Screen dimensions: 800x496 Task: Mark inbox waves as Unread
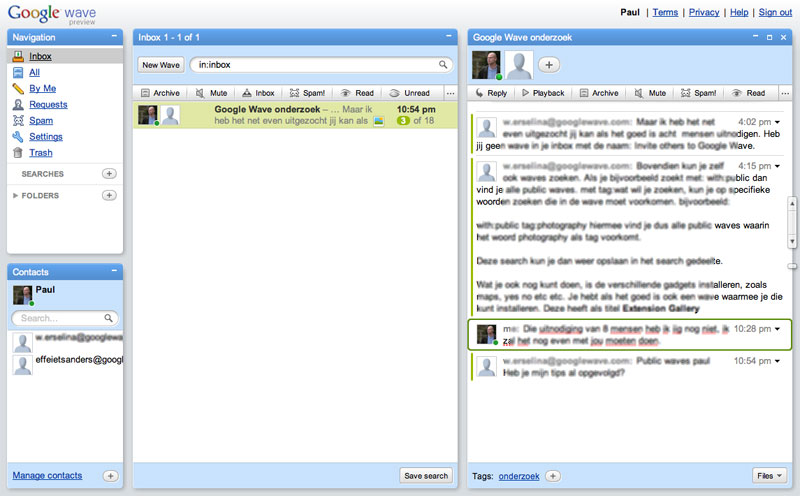[x=409, y=93]
